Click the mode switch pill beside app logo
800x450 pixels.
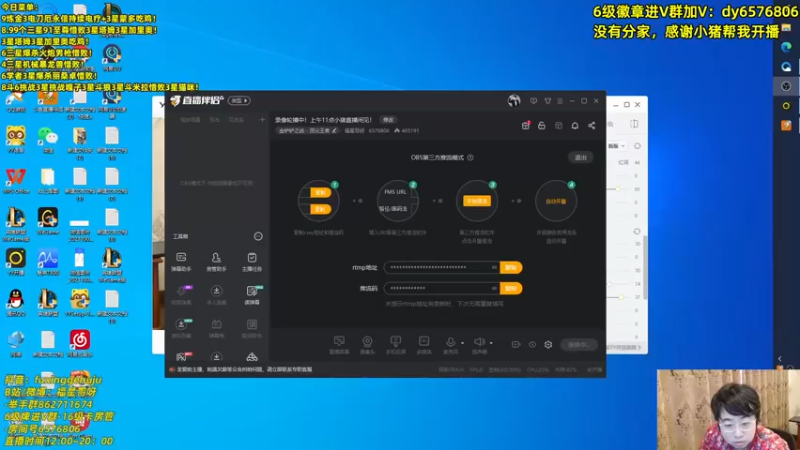(239, 101)
